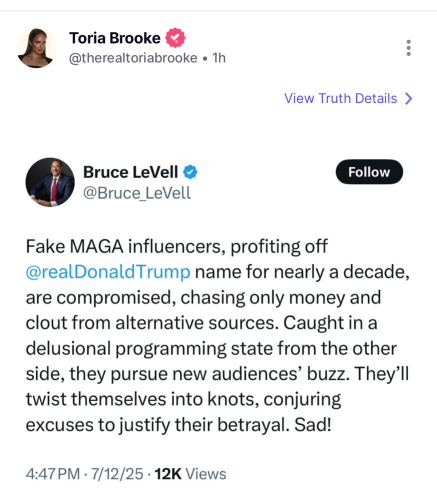Click the Bruce LeVell display name
This screenshot has height=500, width=437.
click(131, 172)
